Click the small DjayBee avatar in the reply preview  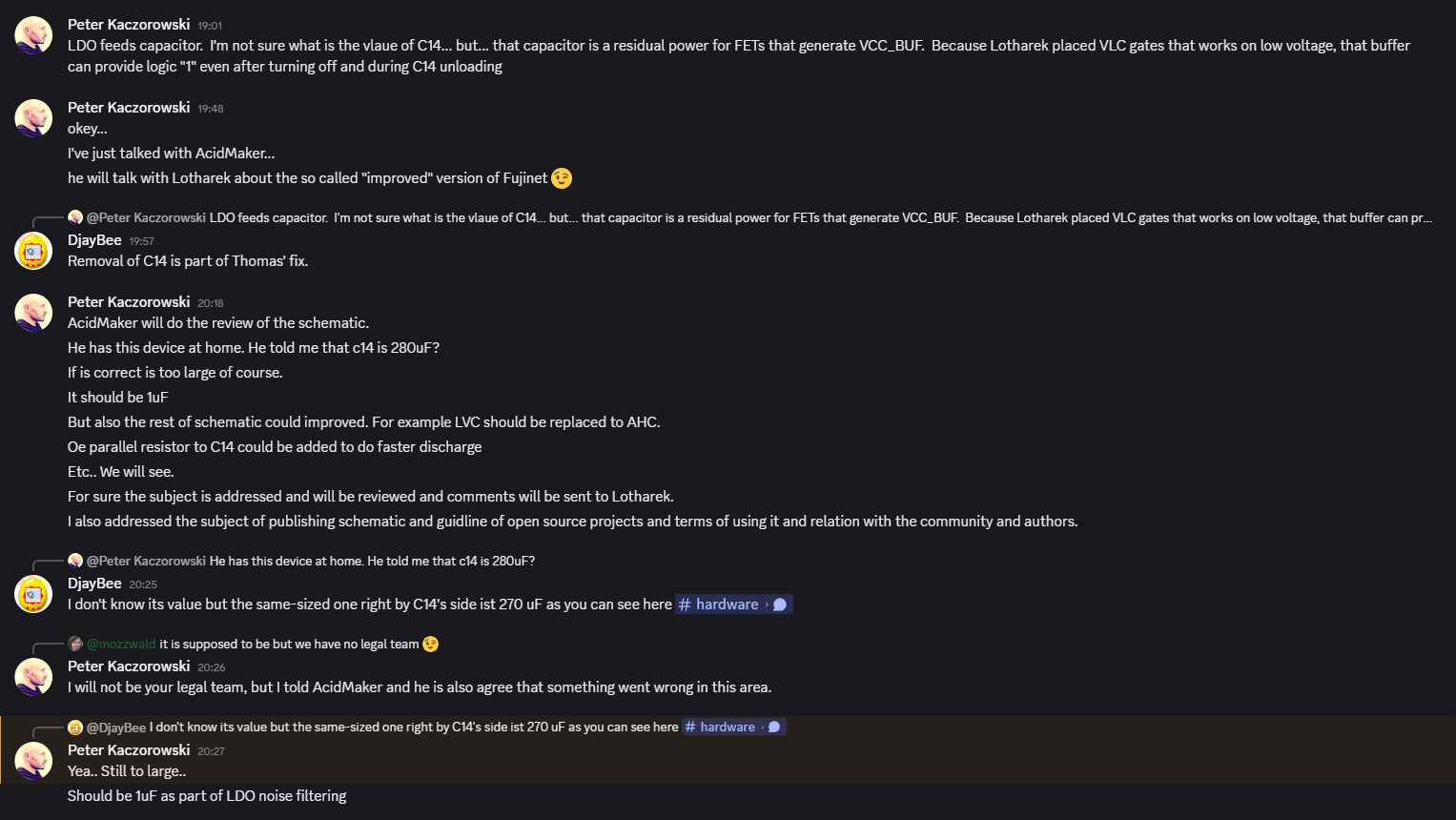point(75,728)
